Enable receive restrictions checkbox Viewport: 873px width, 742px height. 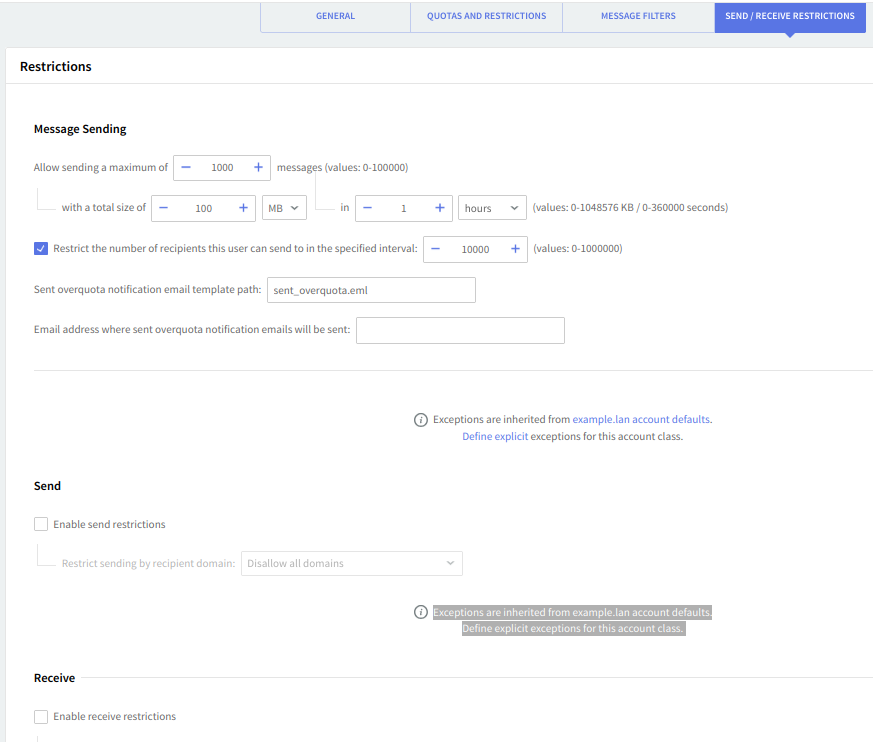coord(41,716)
